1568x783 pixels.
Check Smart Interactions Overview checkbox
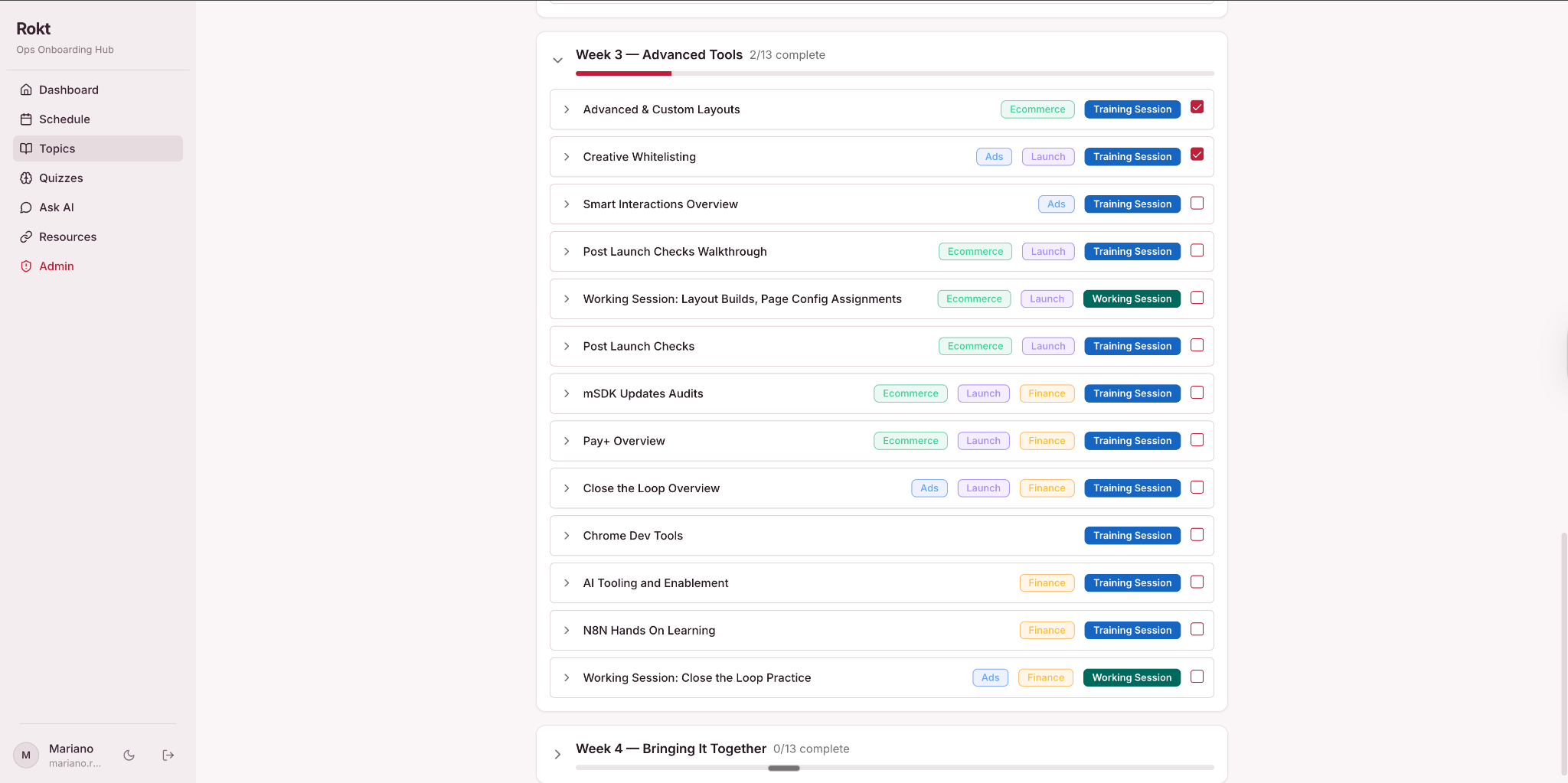pos(1197,203)
